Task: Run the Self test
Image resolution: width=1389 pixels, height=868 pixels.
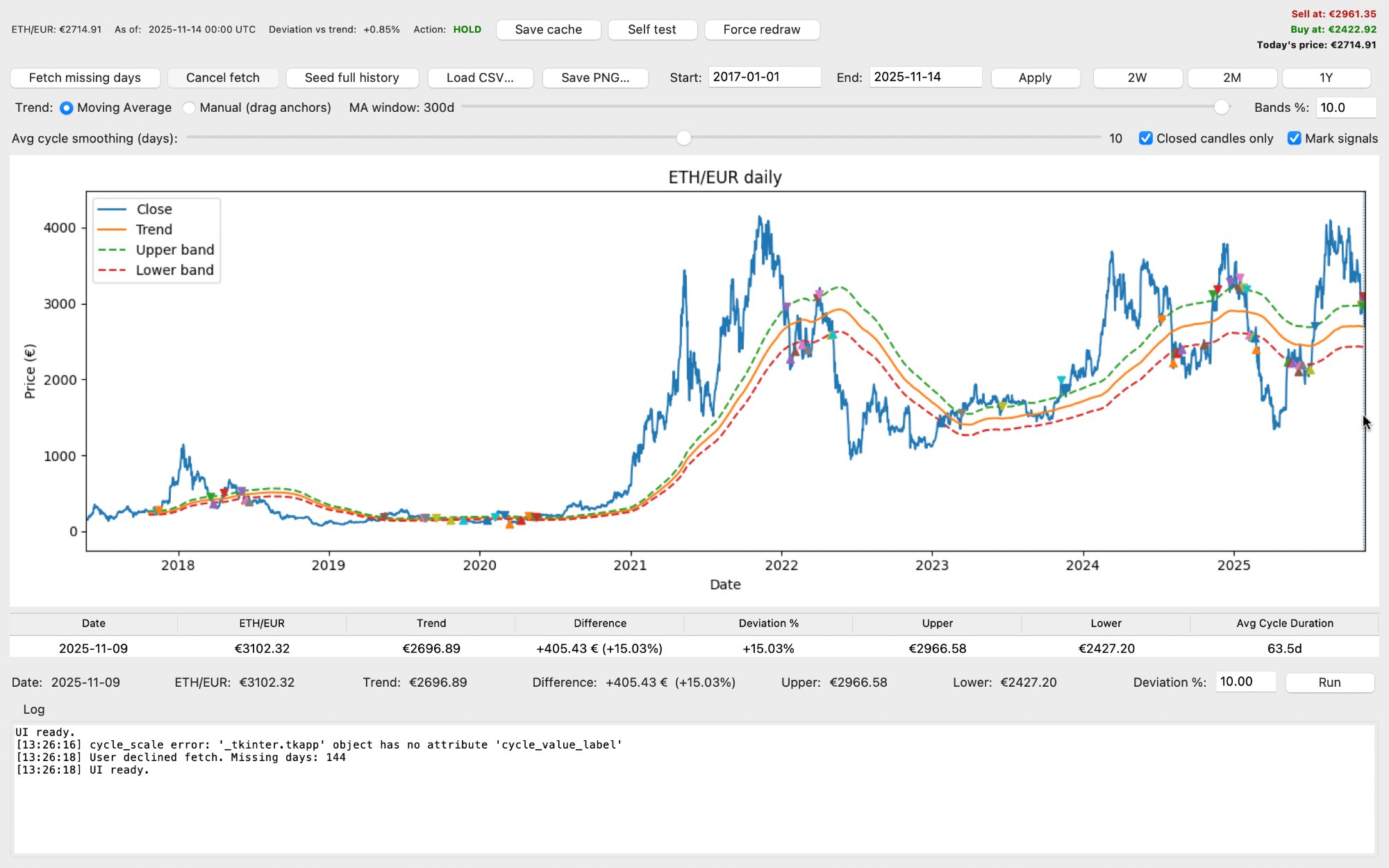Action: coord(651,30)
